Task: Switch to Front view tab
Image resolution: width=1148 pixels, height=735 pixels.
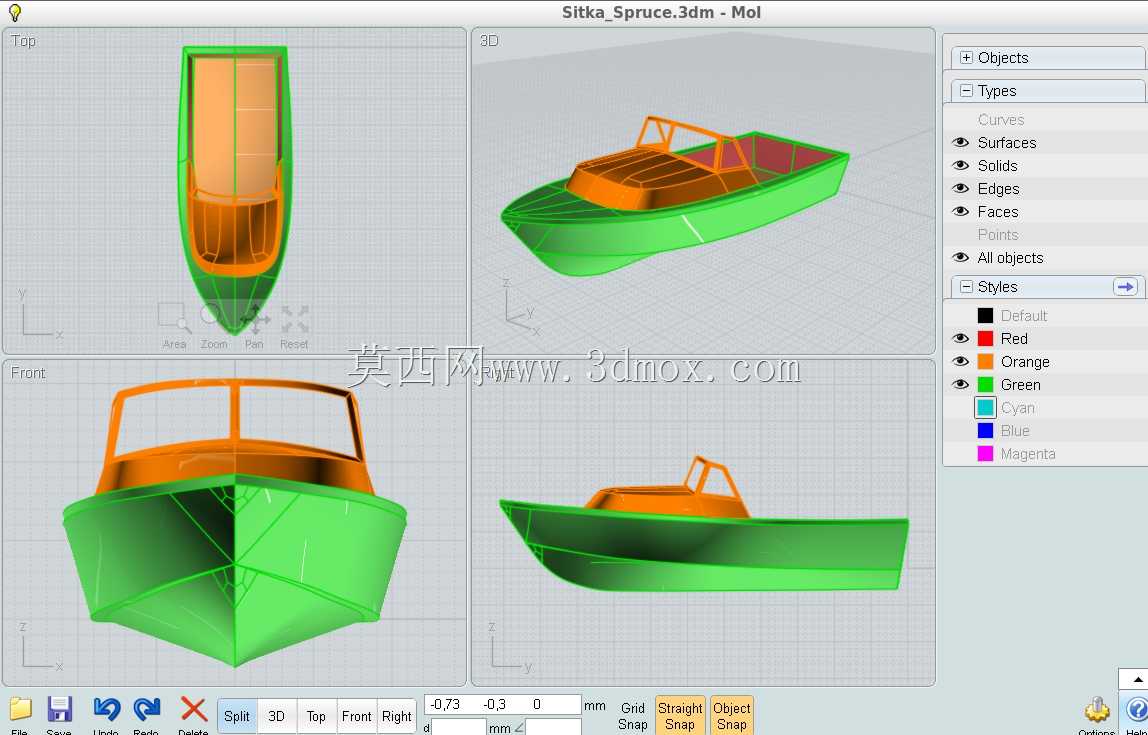Action: [x=357, y=716]
